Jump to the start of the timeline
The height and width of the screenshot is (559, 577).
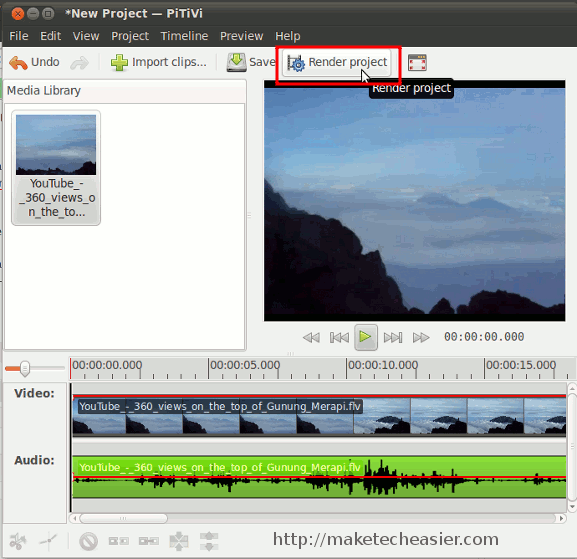click(339, 337)
